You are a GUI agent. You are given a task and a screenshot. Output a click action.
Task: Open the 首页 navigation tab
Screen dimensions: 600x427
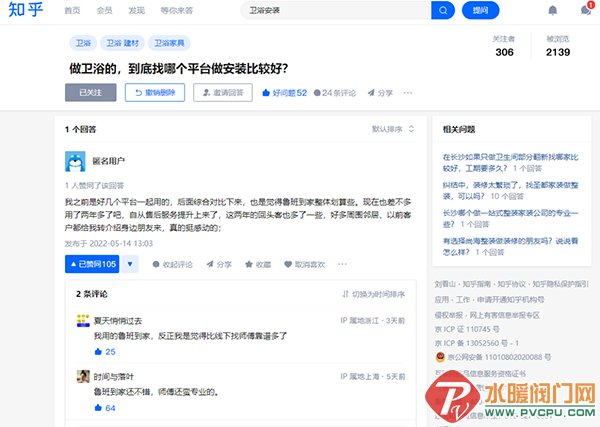pos(72,10)
